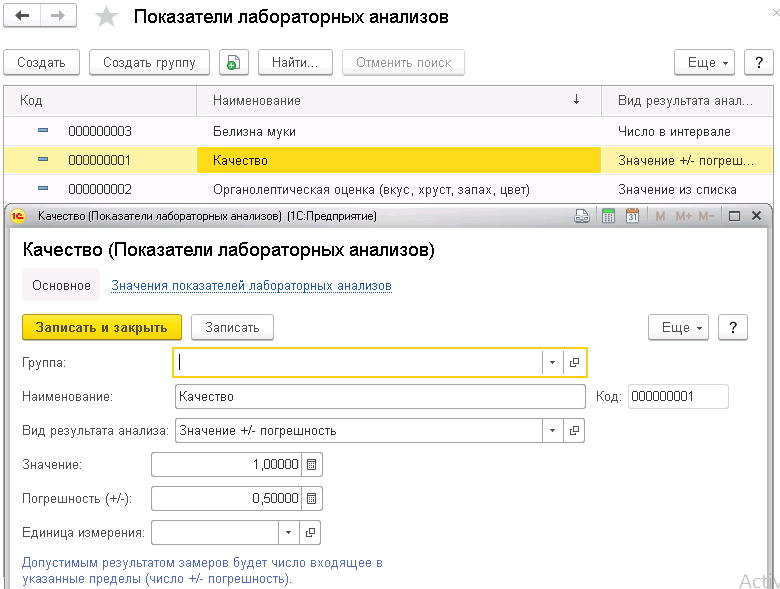The height and width of the screenshot is (589, 780).
Task: Switch to the Основное tab
Action: [61, 285]
